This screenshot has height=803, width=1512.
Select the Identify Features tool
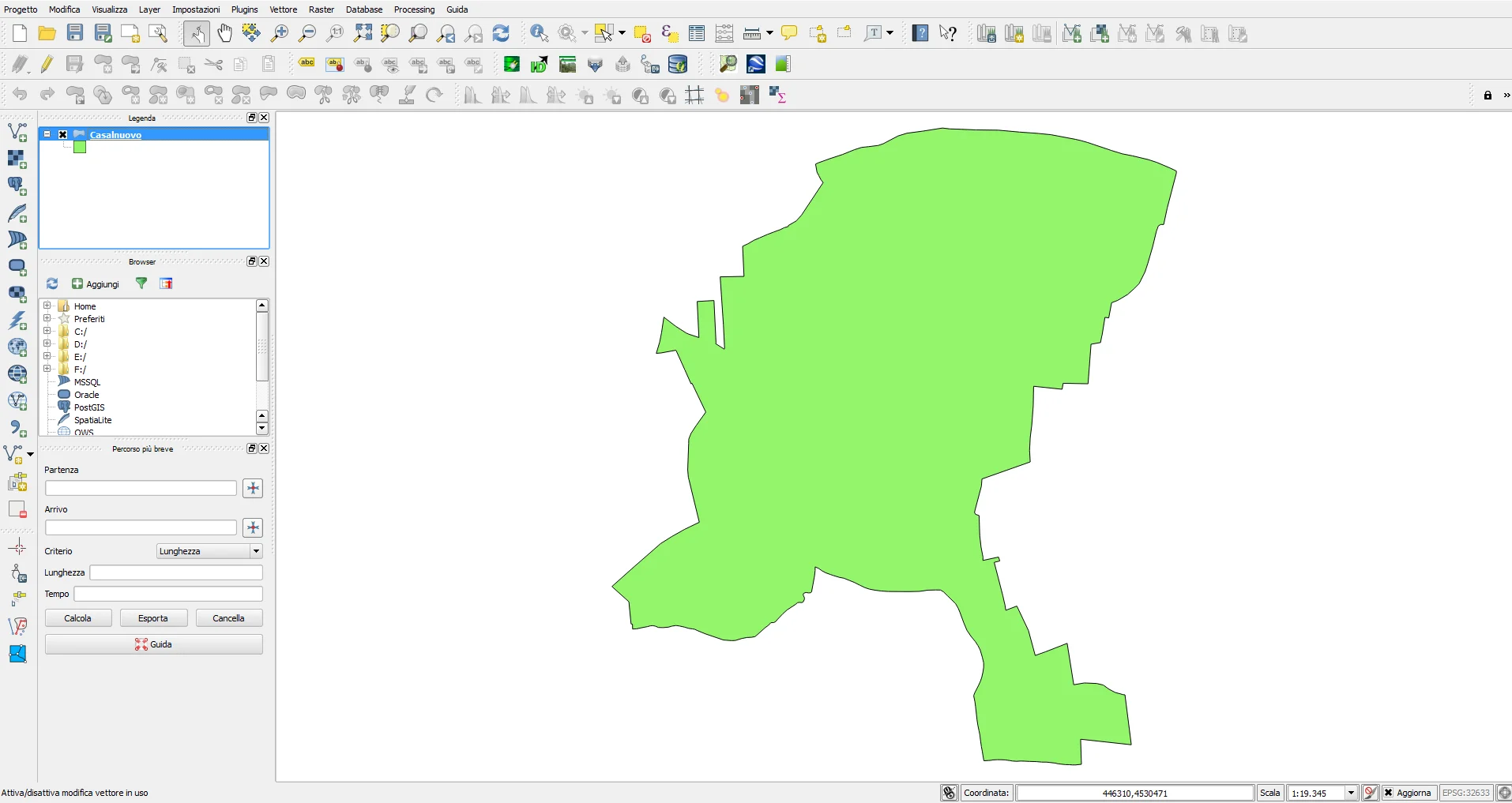(540, 33)
